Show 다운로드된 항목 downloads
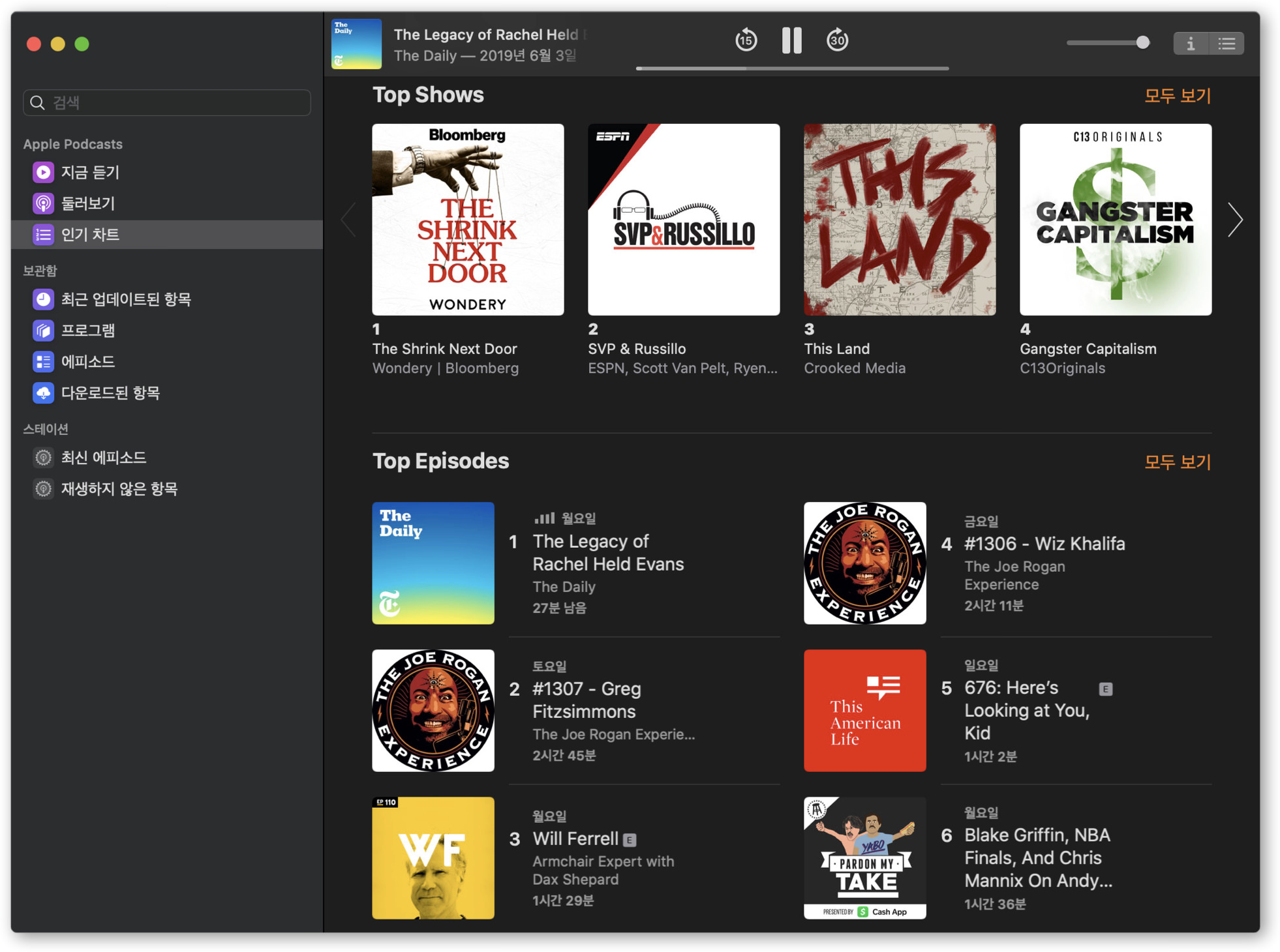Image resolution: width=1280 pixels, height=952 pixels. [x=110, y=393]
